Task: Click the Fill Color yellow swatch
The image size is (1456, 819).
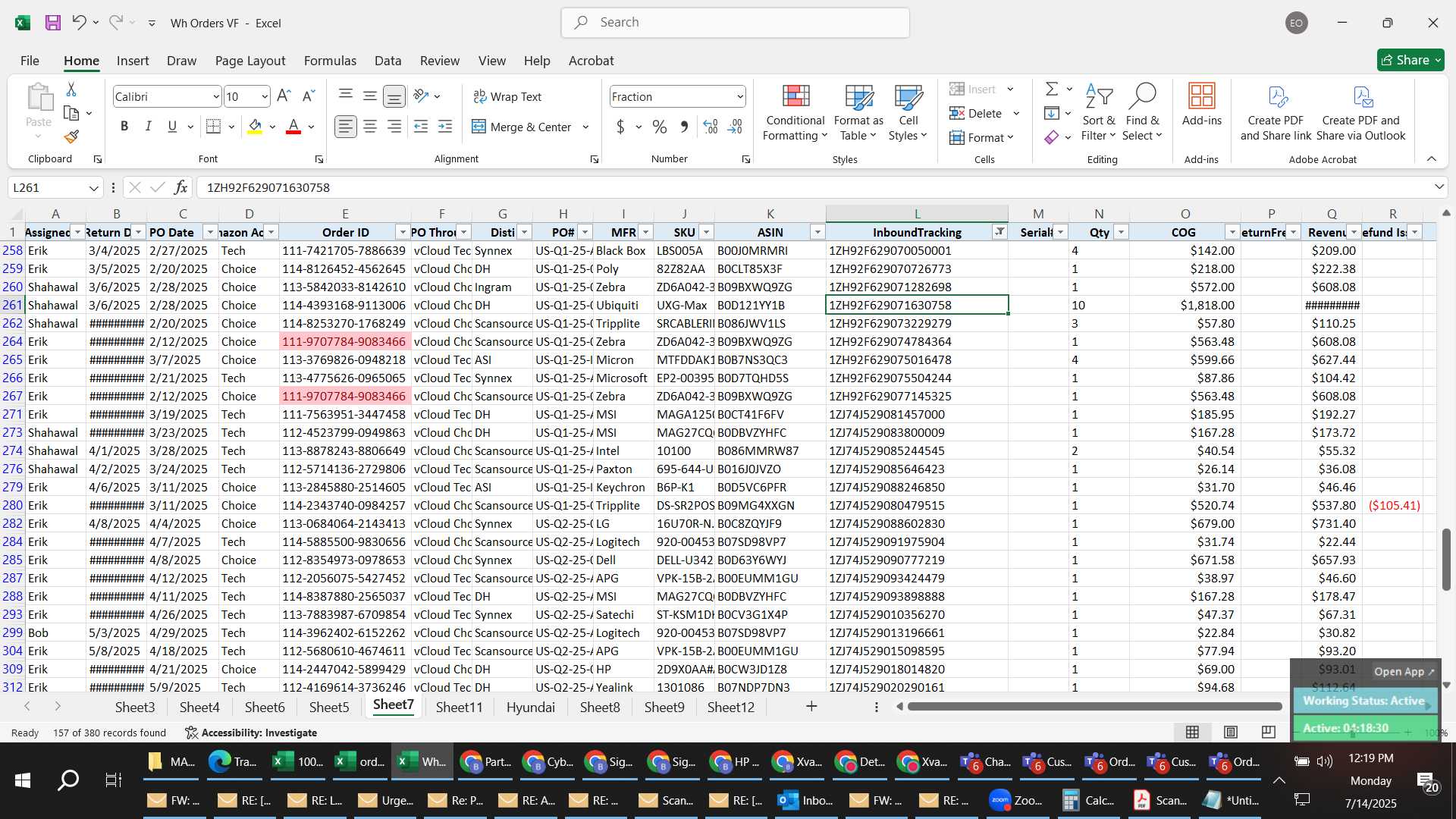Action: click(255, 127)
